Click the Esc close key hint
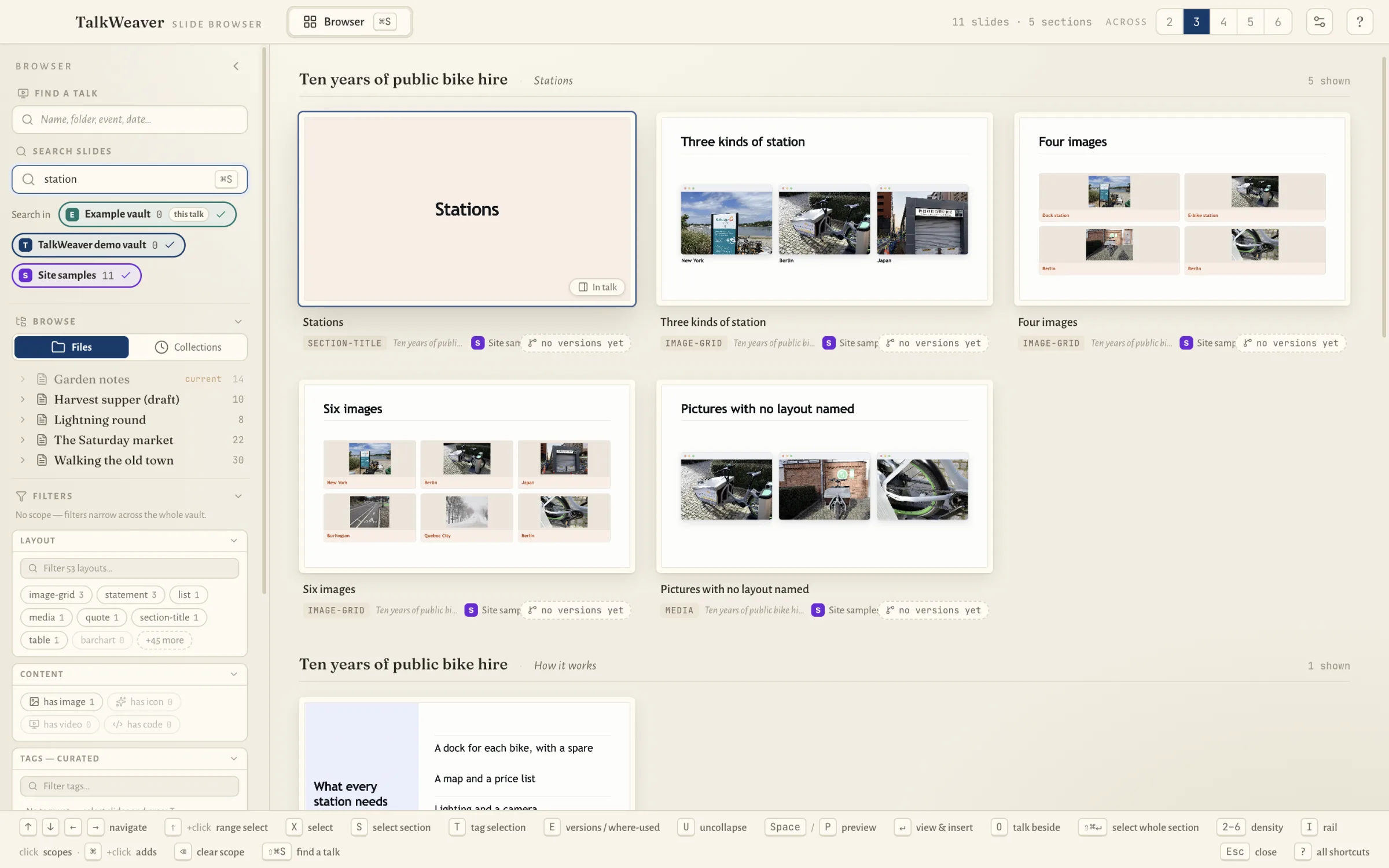 pyautogui.click(x=1234, y=852)
